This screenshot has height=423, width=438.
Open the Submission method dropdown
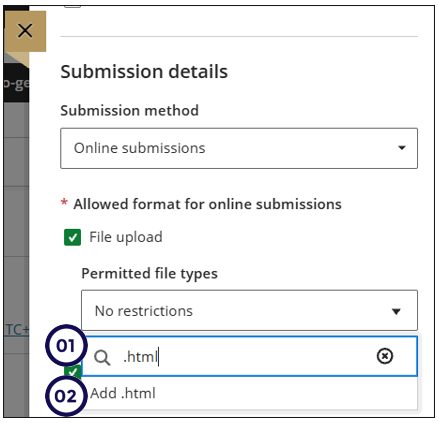point(239,148)
